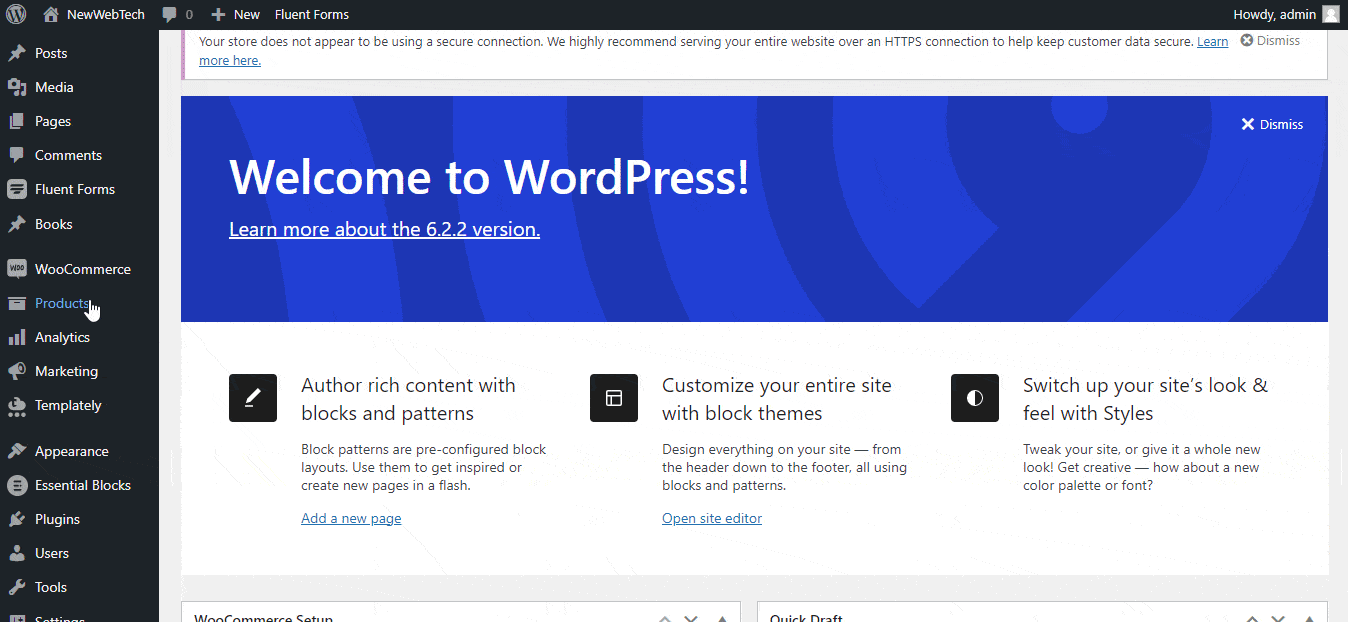The height and width of the screenshot is (622, 1348).
Task: Click New in the admin bar
Action: (x=246, y=15)
